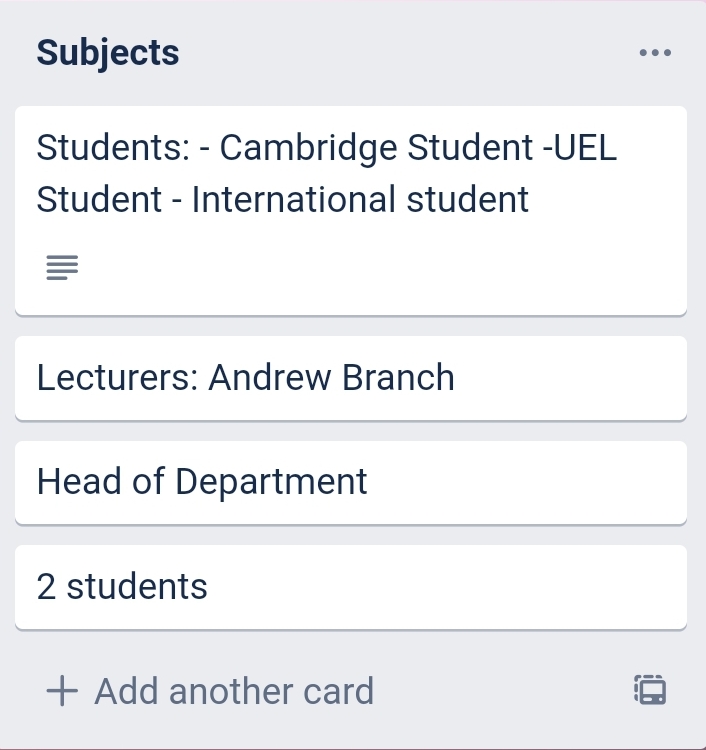The width and height of the screenshot is (706, 750).
Task: Open the Students card
Action: (350, 210)
